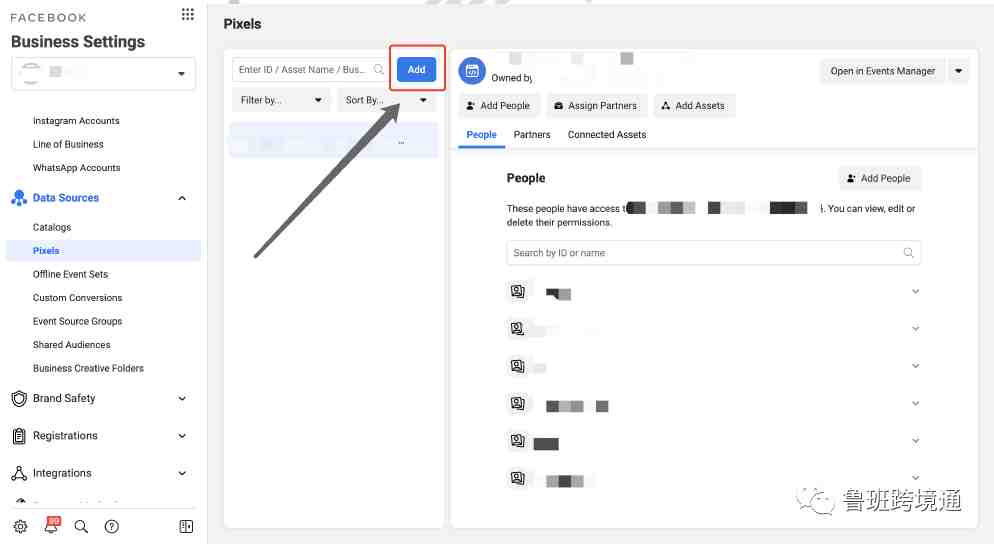Open Business Creative Folders in sidebar
994x544 pixels.
(88, 368)
